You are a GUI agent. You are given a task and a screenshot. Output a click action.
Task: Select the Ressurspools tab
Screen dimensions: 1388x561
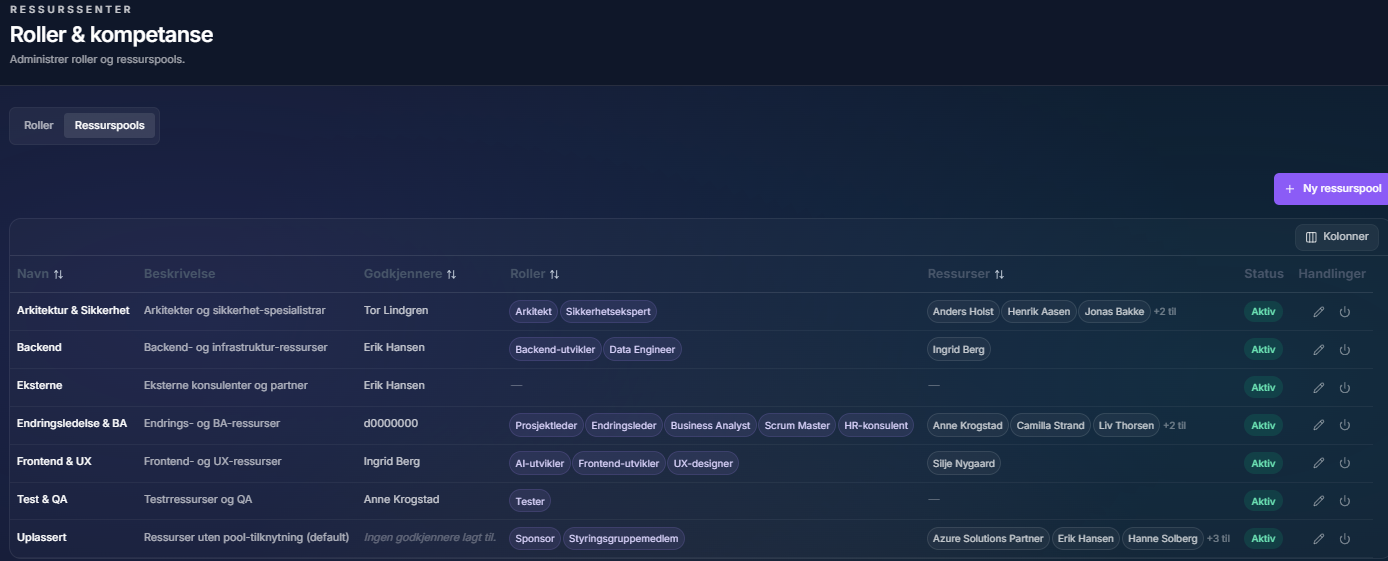(x=110, y=126)
